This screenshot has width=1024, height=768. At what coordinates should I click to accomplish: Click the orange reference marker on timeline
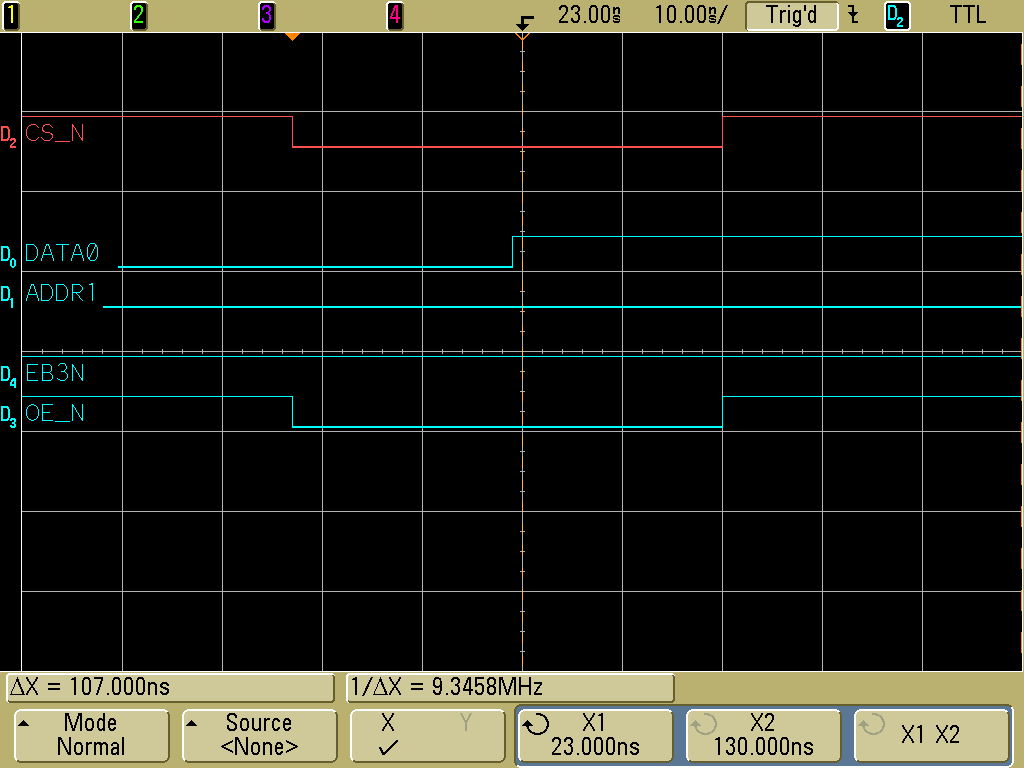[x=292, y=37]
